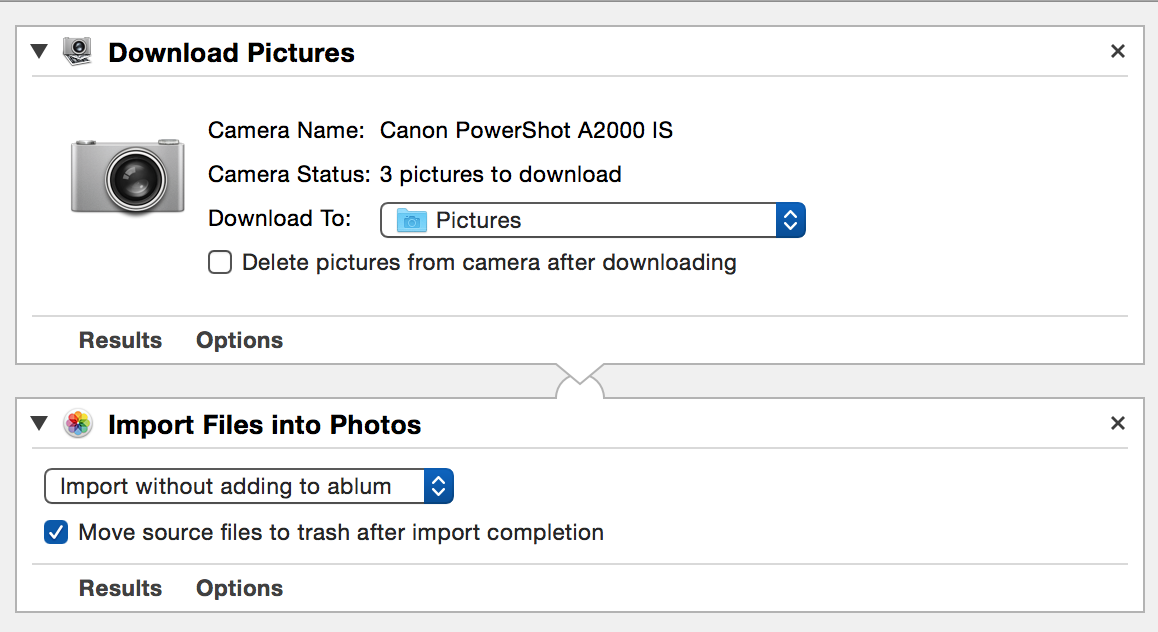1158x632 pixels.
Task: Click the Import Files into Photos title
Action: tap(264, 425)
